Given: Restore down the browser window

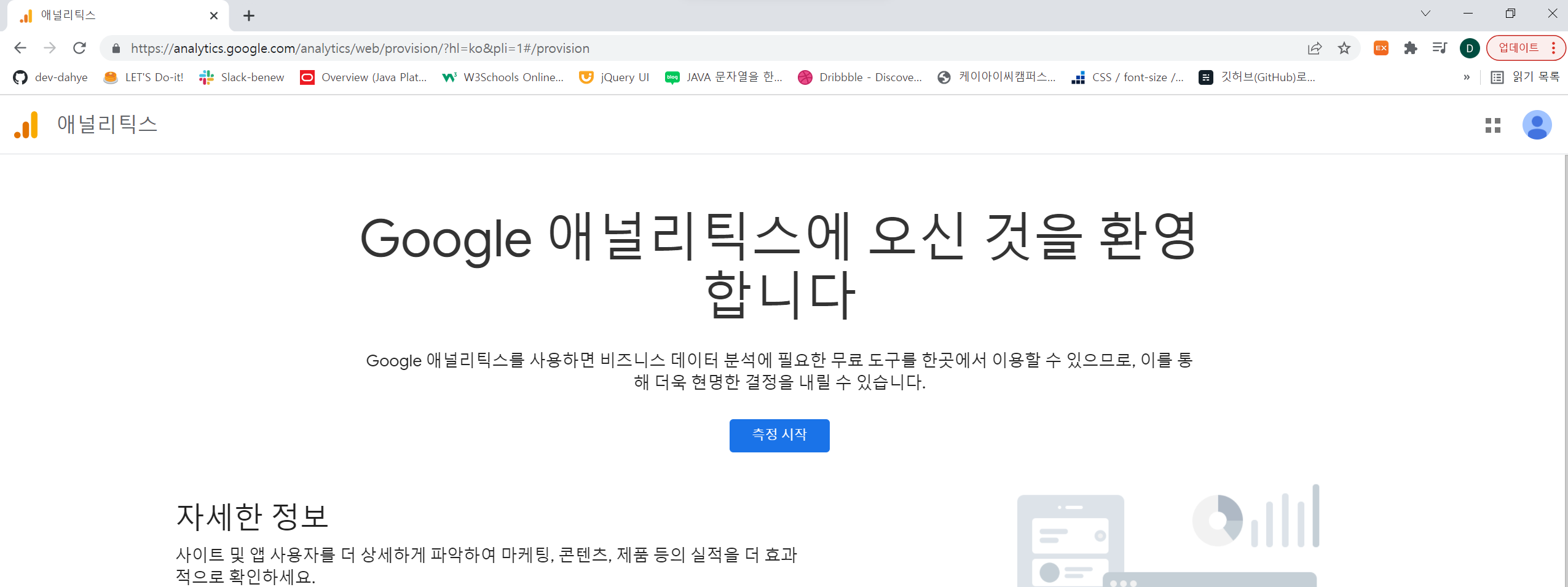Looking at the screenshot, I should (1510, 14).
